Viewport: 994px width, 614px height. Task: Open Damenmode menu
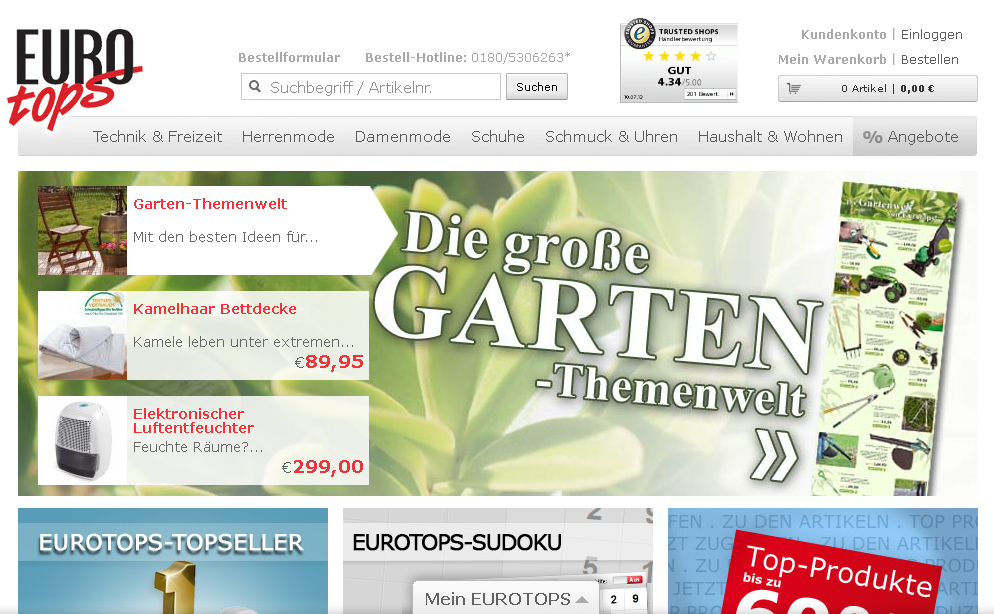403,137
